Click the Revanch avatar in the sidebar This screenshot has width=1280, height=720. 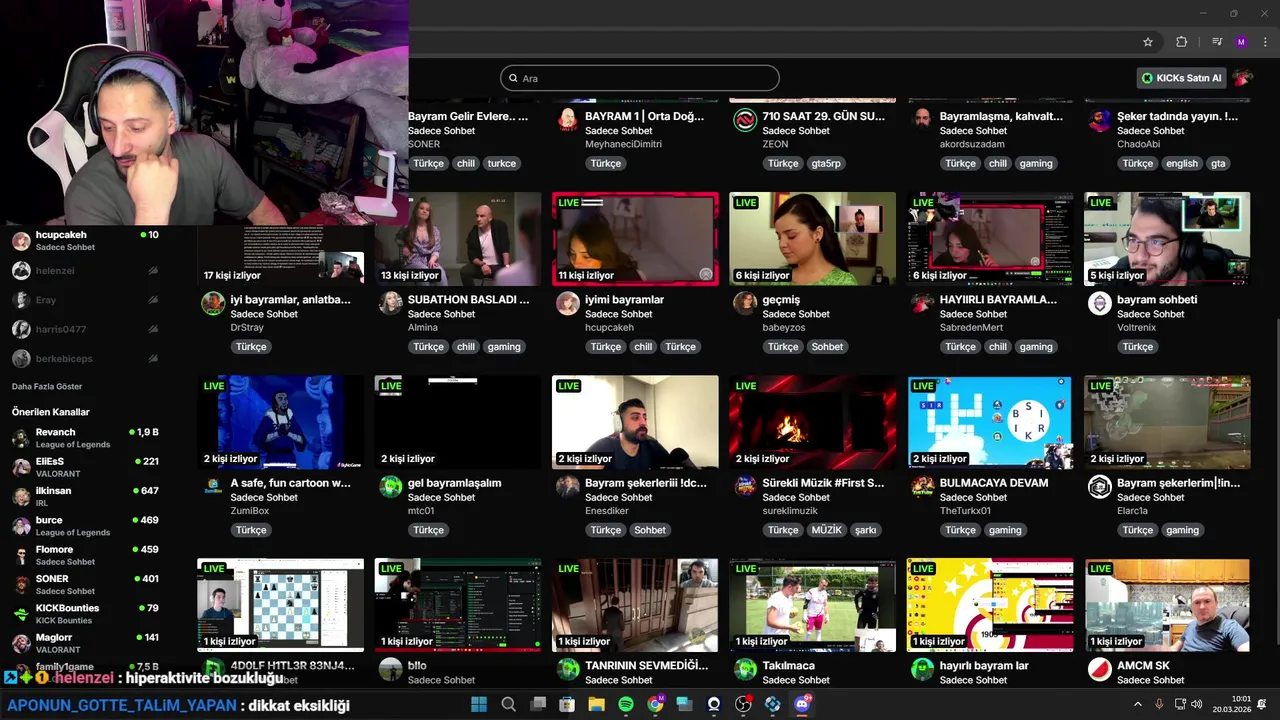click(x=21, y=438)
